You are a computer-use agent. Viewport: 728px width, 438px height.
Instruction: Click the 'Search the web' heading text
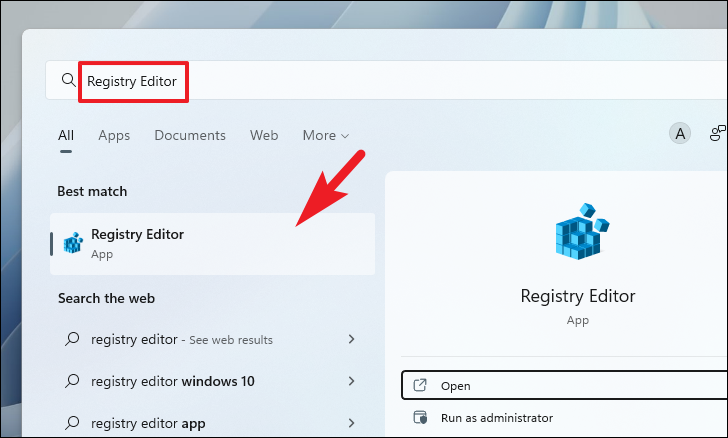pos(106,298)
